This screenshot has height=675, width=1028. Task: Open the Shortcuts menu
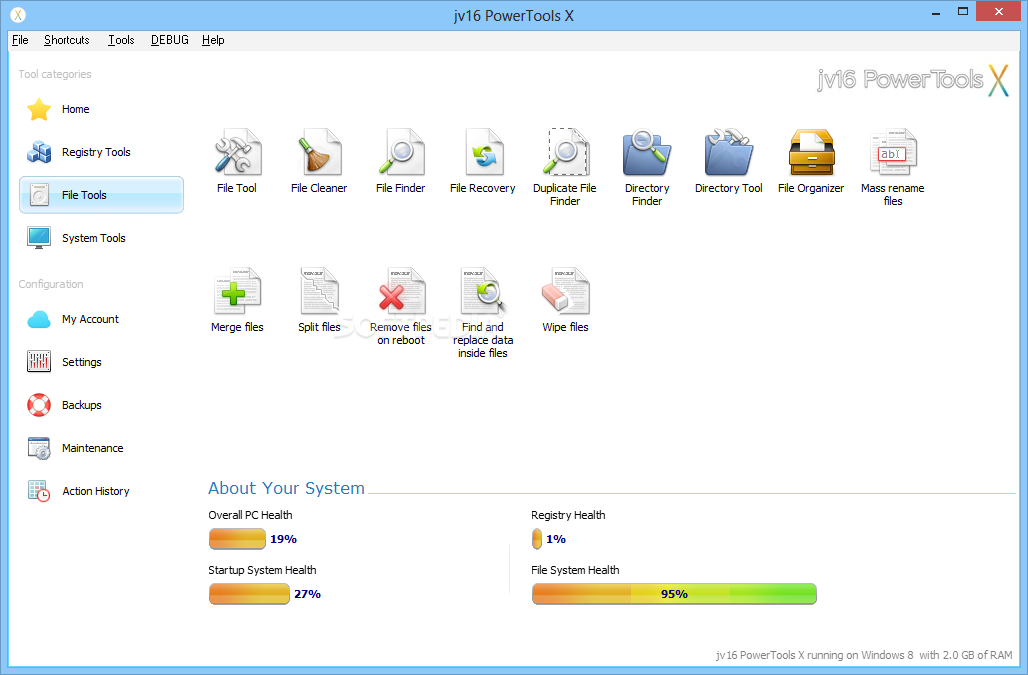click(x=66, y=40)
